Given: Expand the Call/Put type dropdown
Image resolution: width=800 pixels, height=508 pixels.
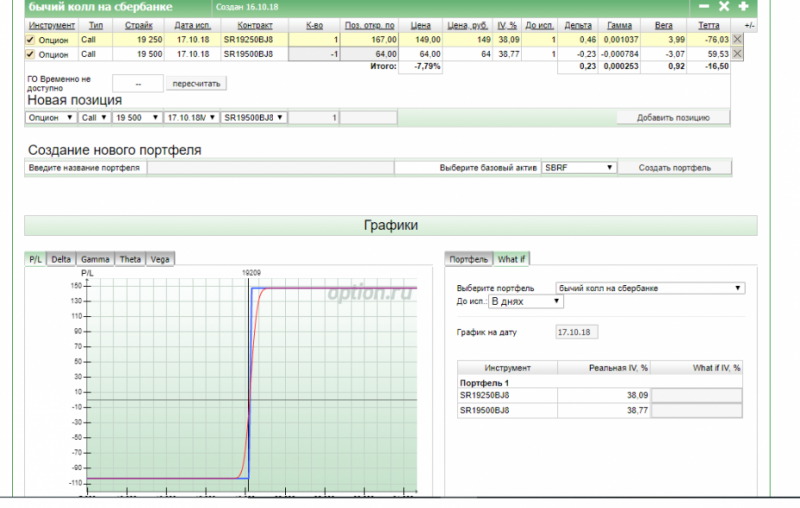Looking at the screenshot, I should 94,118.
